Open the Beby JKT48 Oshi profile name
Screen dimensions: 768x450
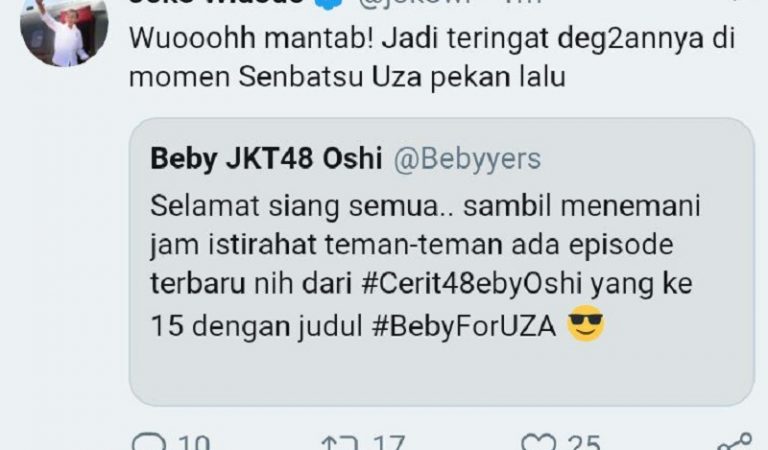(266, 159)
